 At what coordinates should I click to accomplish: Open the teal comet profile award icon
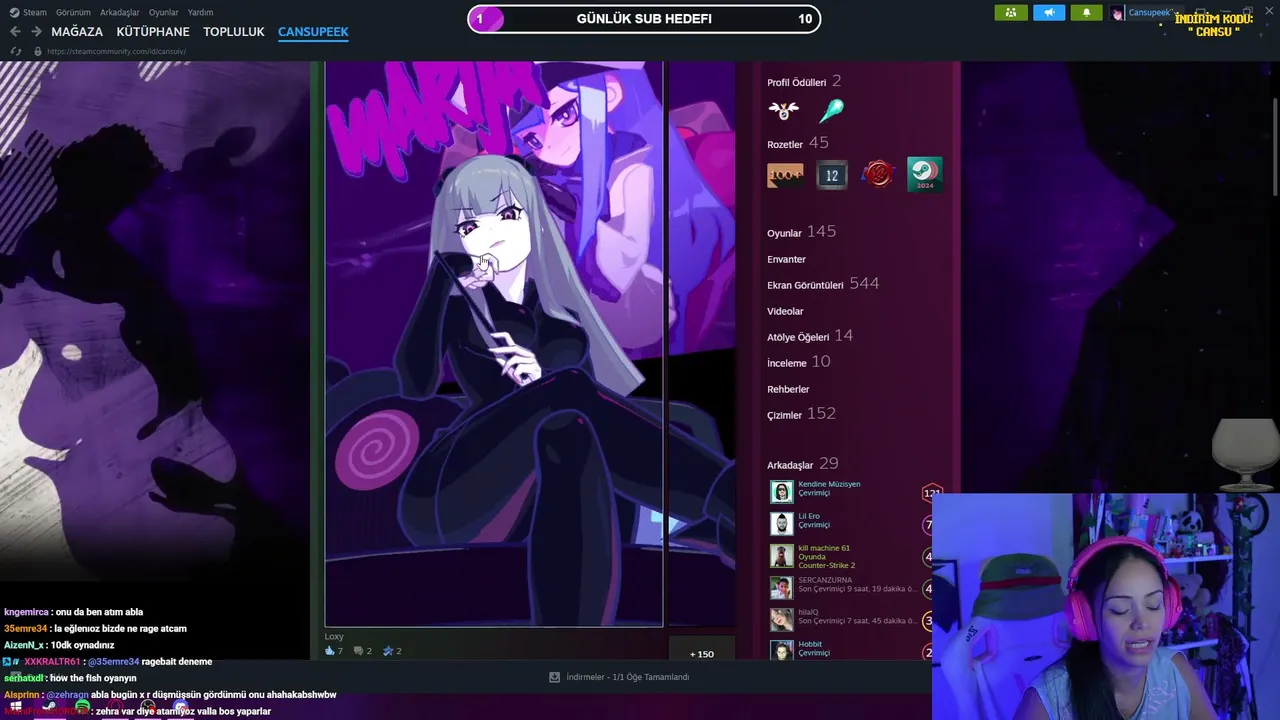[x=831, y=110]
